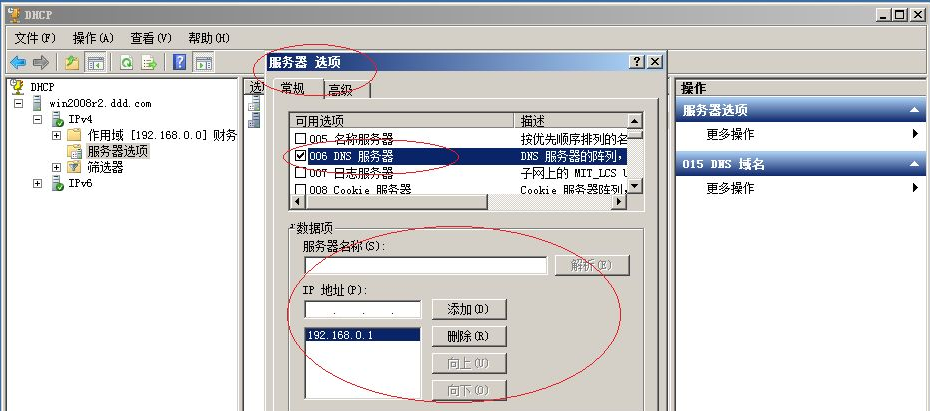The image size is (930, 411).
Task: Click the Up one level folder icon
Action: [x=72, y=62]
